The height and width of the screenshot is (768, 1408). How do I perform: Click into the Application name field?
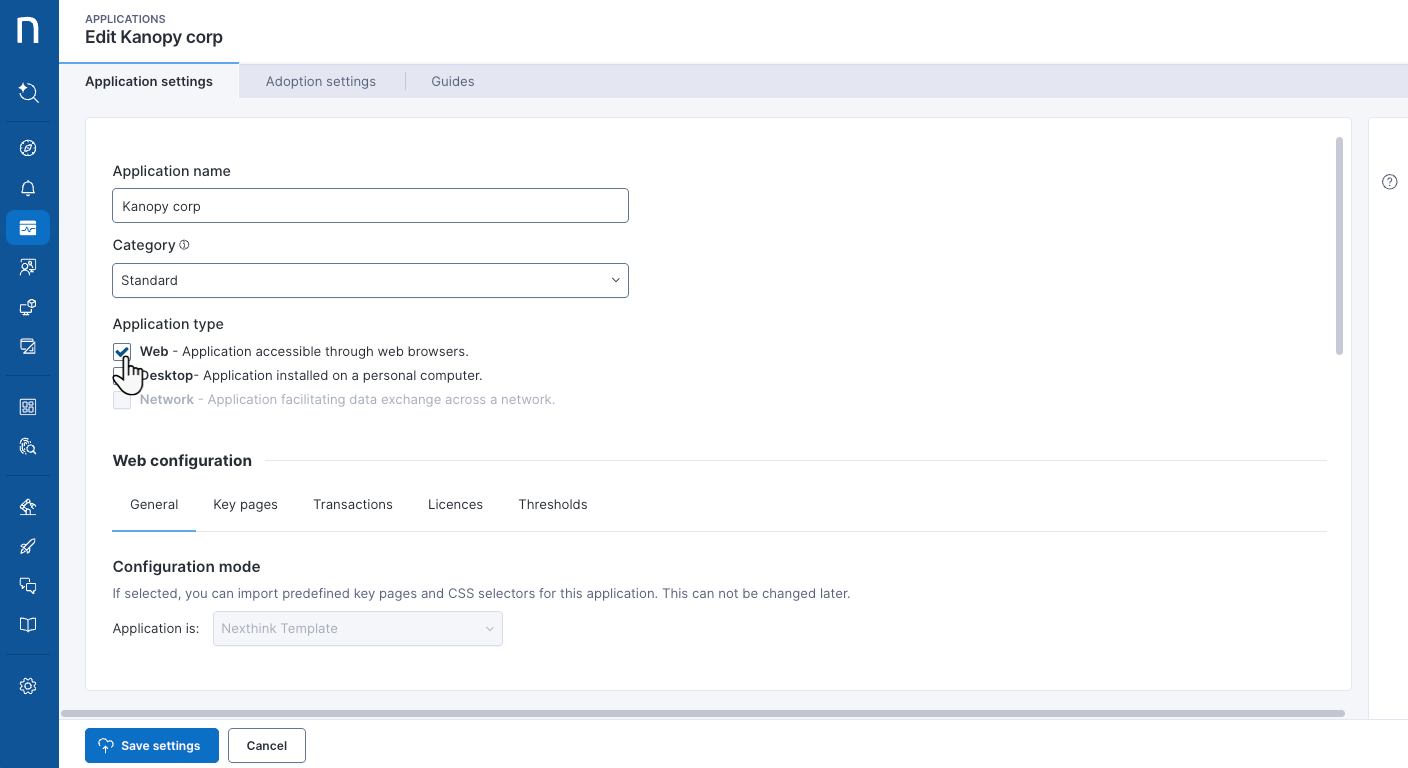370,206
